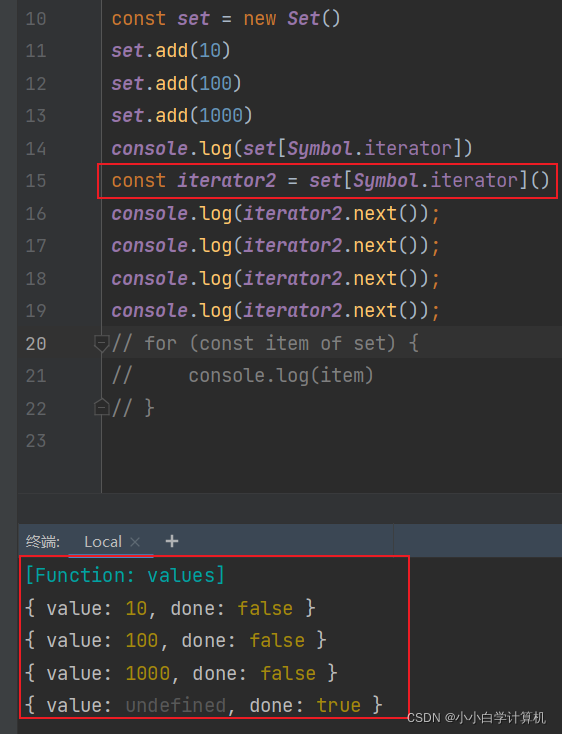562x734 pixels.
Task: Click 'set.add(1000)' statement
Action: tap(182, 115)
